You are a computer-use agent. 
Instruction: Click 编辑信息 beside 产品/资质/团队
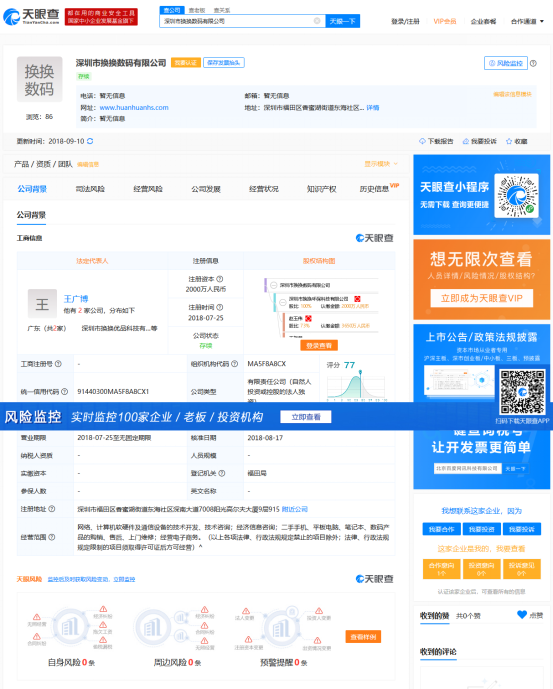pos(88,164)
